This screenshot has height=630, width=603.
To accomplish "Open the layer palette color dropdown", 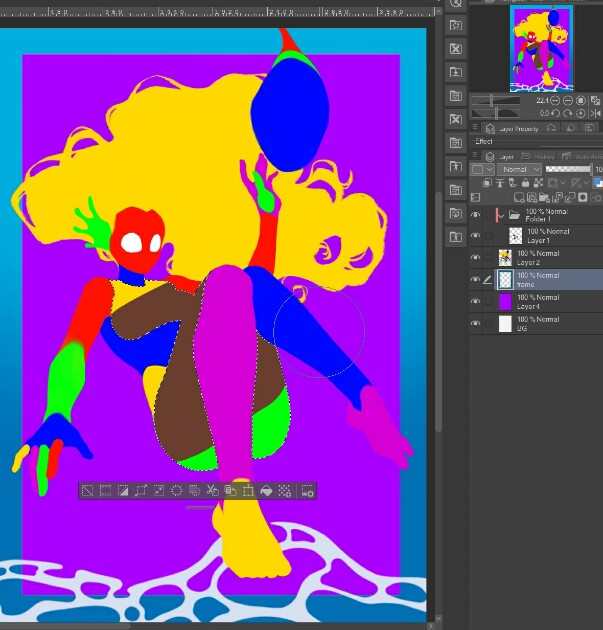I will 482,170.
